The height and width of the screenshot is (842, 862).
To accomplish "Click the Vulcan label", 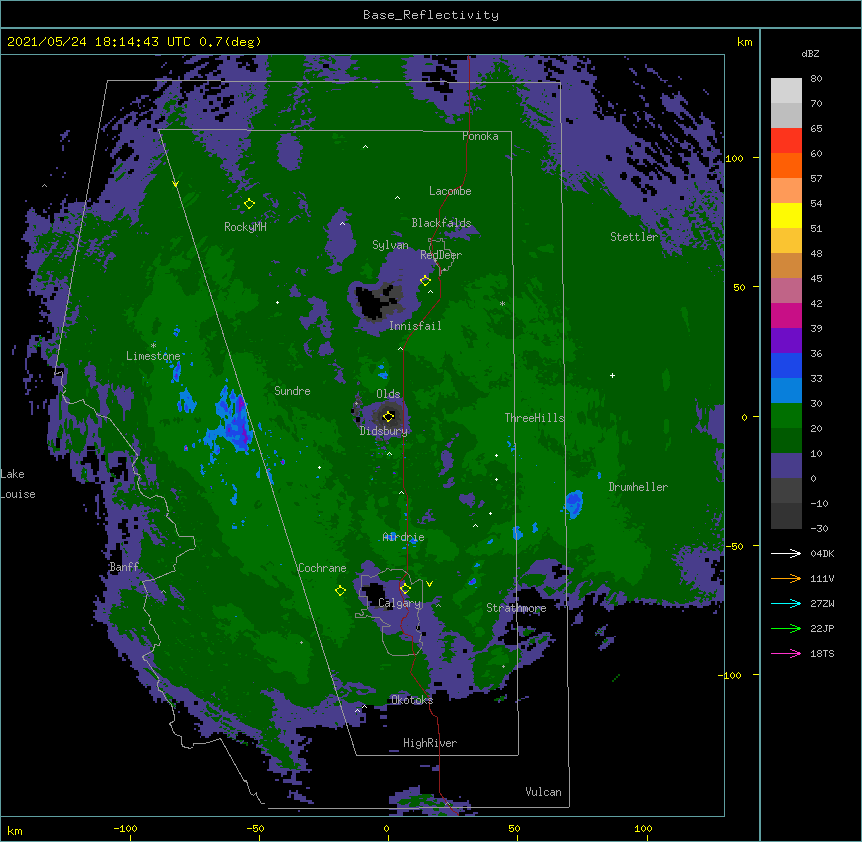I will (543, 792).
